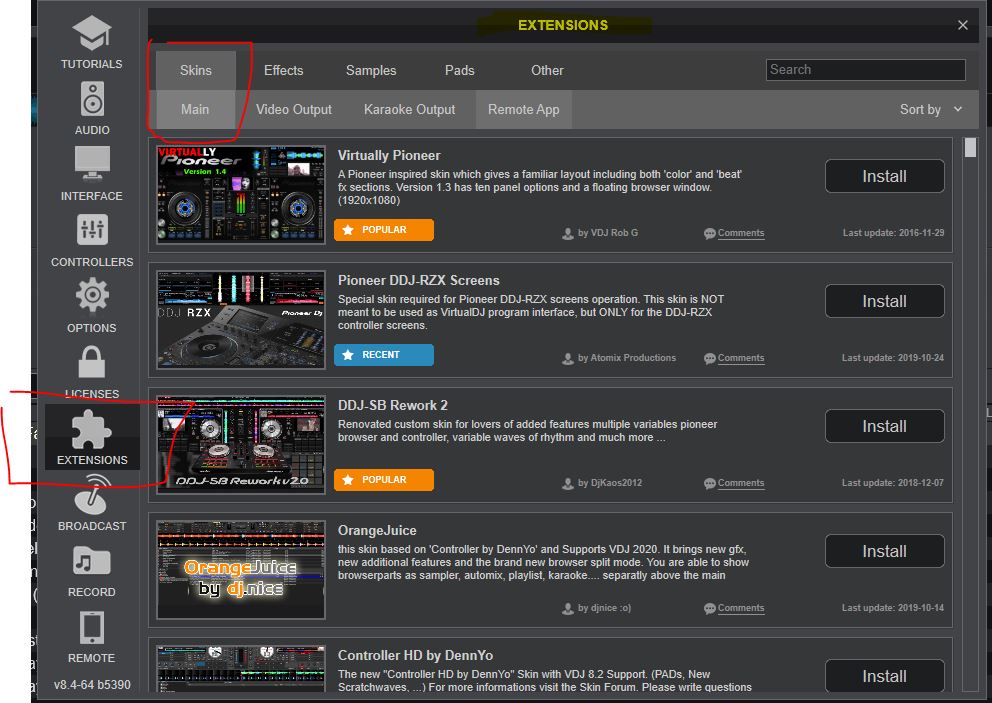Select the Video Output sub-tab
Image resolution: width=992 pixels, height=703 pixels.
click(294, 109)
